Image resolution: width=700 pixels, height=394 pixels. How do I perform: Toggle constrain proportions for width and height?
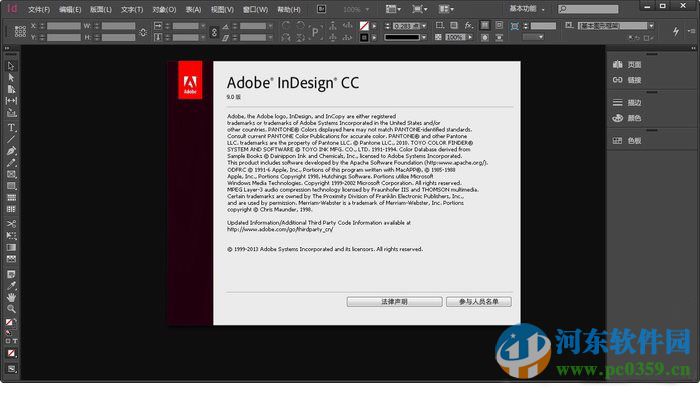[x=143, y=32]
